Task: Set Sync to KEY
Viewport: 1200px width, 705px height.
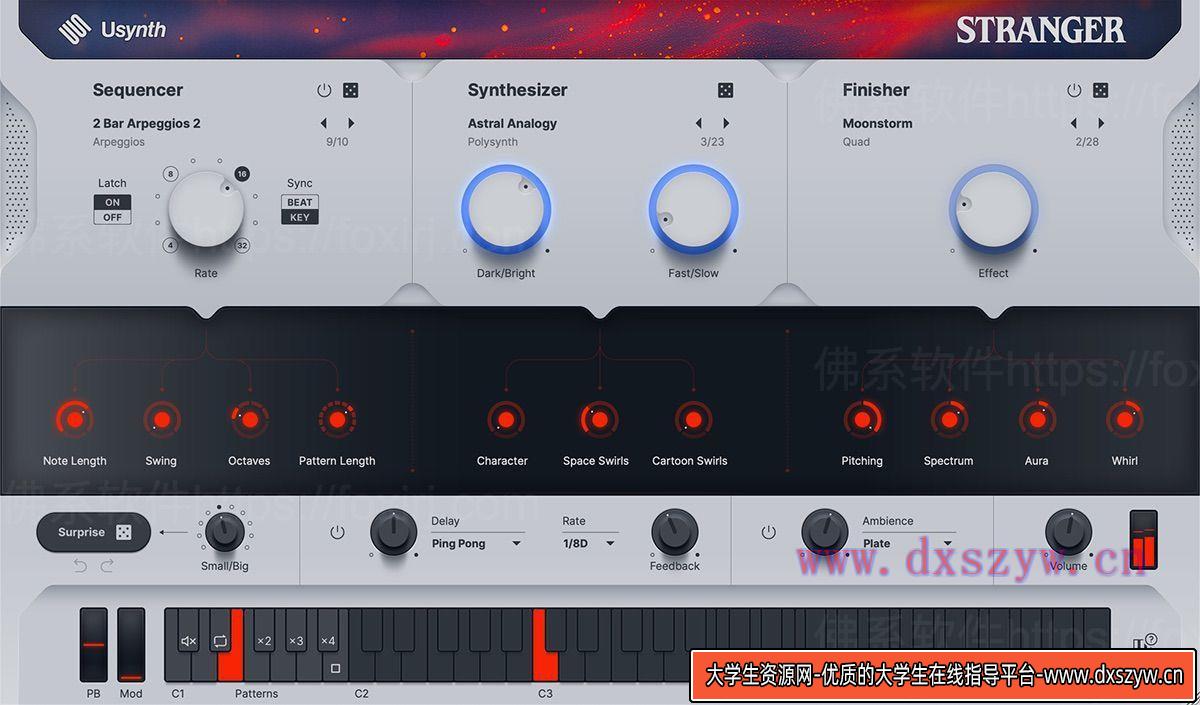Action: tap(300, 217)
